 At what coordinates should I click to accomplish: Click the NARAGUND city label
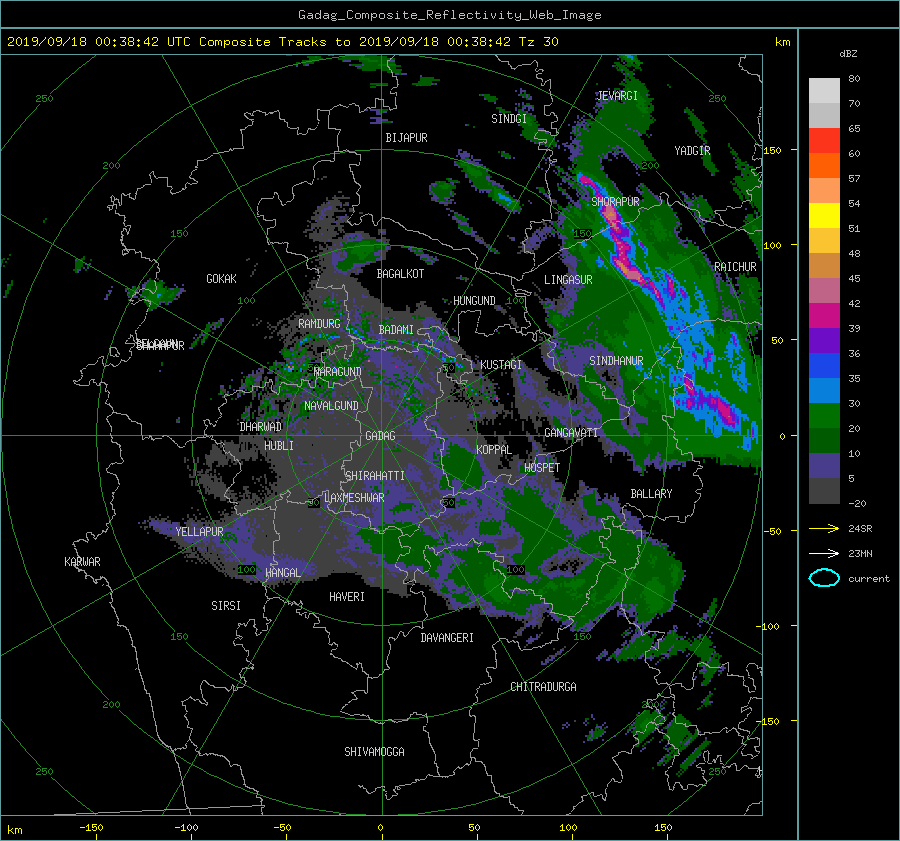pos(338,371)
